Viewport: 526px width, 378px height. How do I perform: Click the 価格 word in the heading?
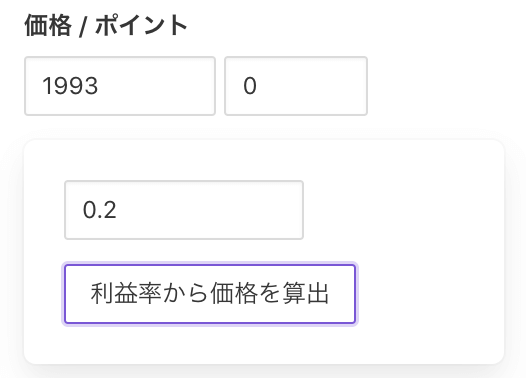(x=48, y=25)
